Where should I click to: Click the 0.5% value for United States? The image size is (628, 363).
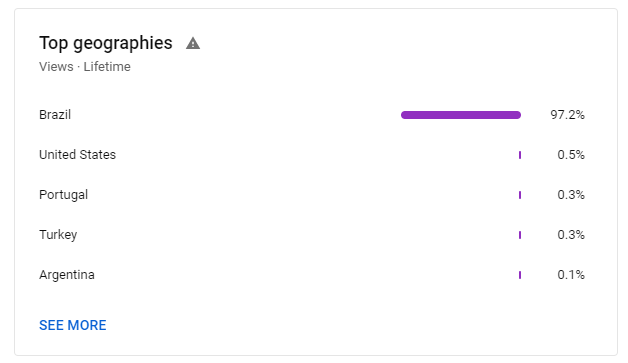coord(571,155)
